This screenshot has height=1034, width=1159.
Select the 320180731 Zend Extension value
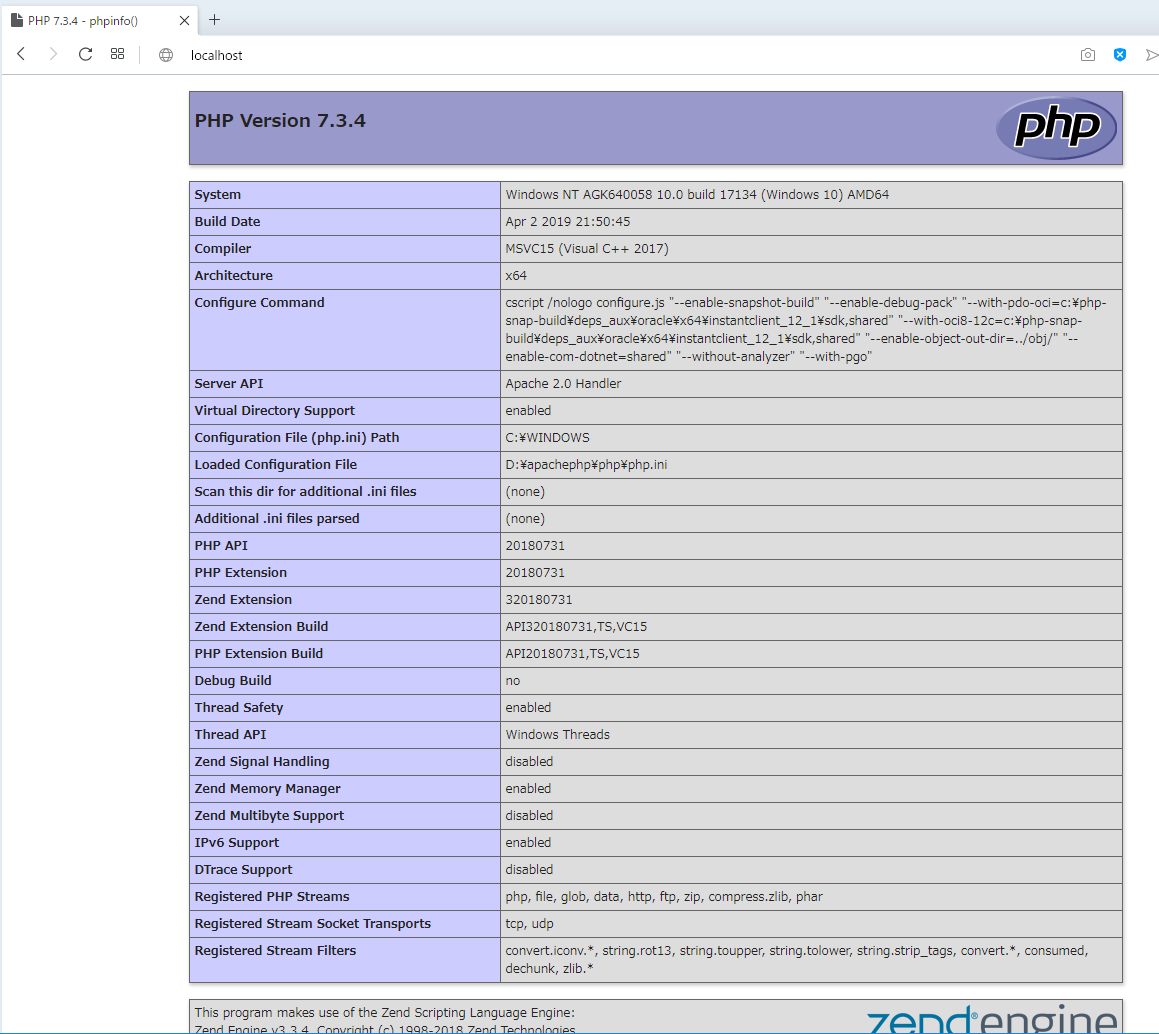coord(539,599)
